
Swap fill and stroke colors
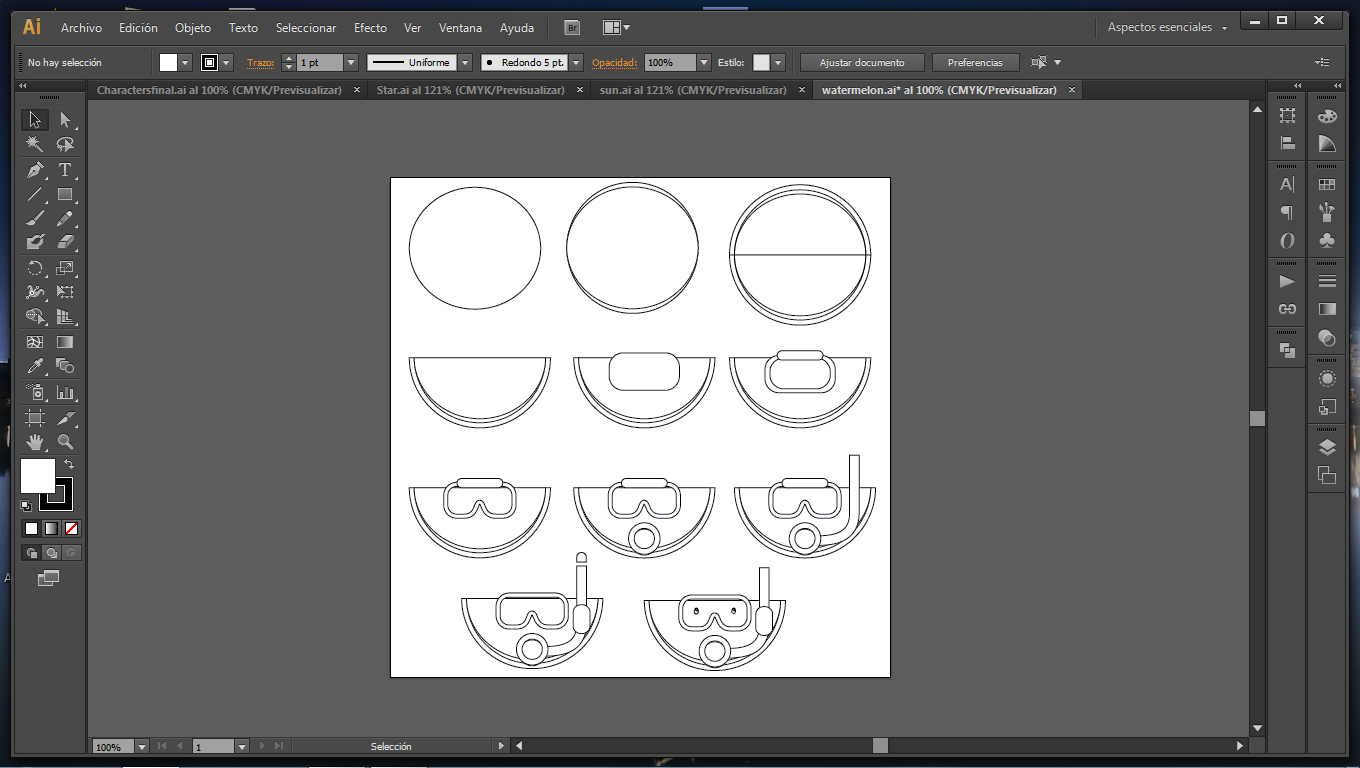point(69,464)
